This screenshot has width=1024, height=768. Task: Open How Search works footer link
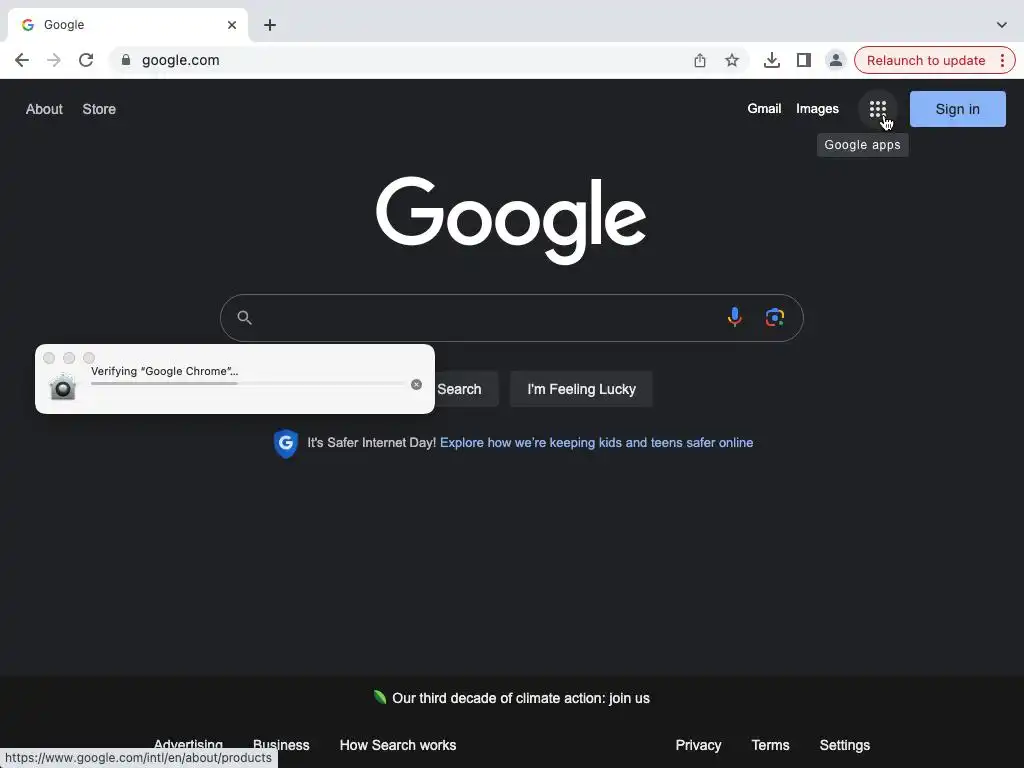click(x=398, y=745)
